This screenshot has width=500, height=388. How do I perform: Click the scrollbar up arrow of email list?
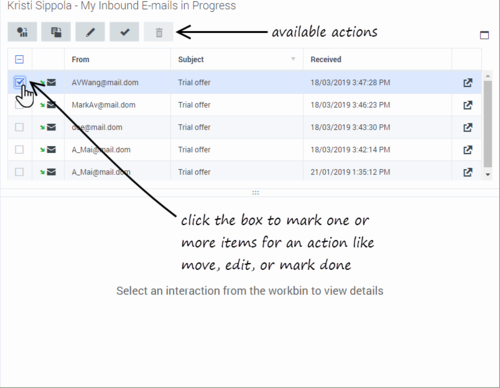(x=488, y=76)
